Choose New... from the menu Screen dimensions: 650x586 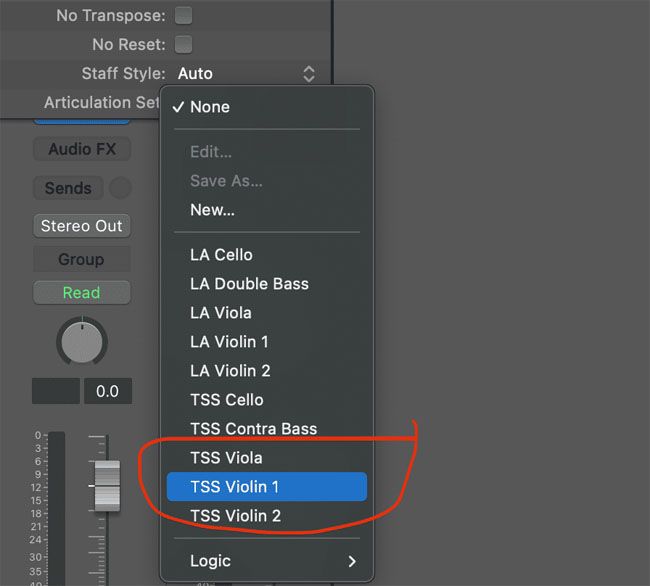212,210
